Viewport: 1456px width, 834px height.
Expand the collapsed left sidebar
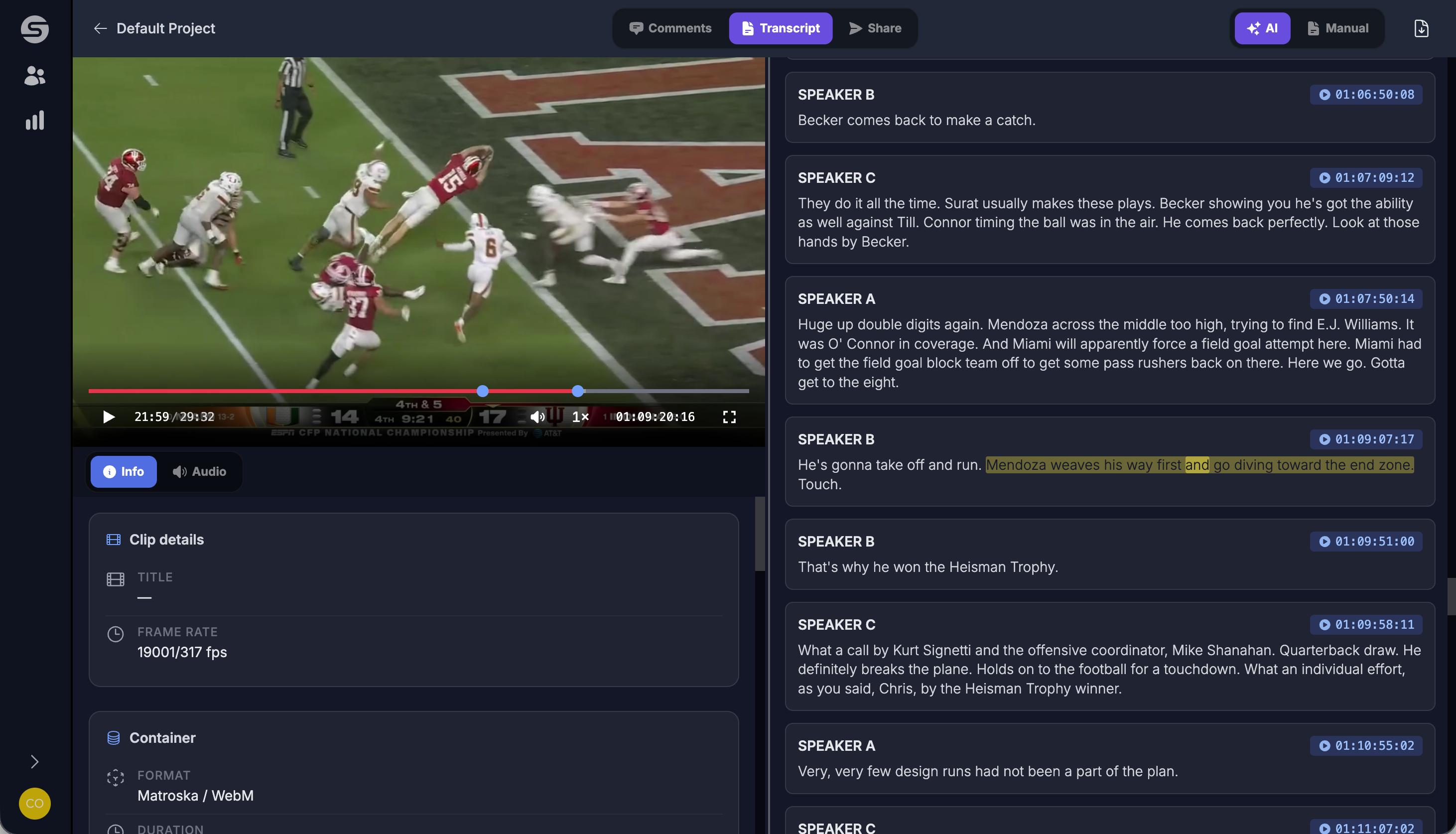pyautogui.click(x=34, y=762)
